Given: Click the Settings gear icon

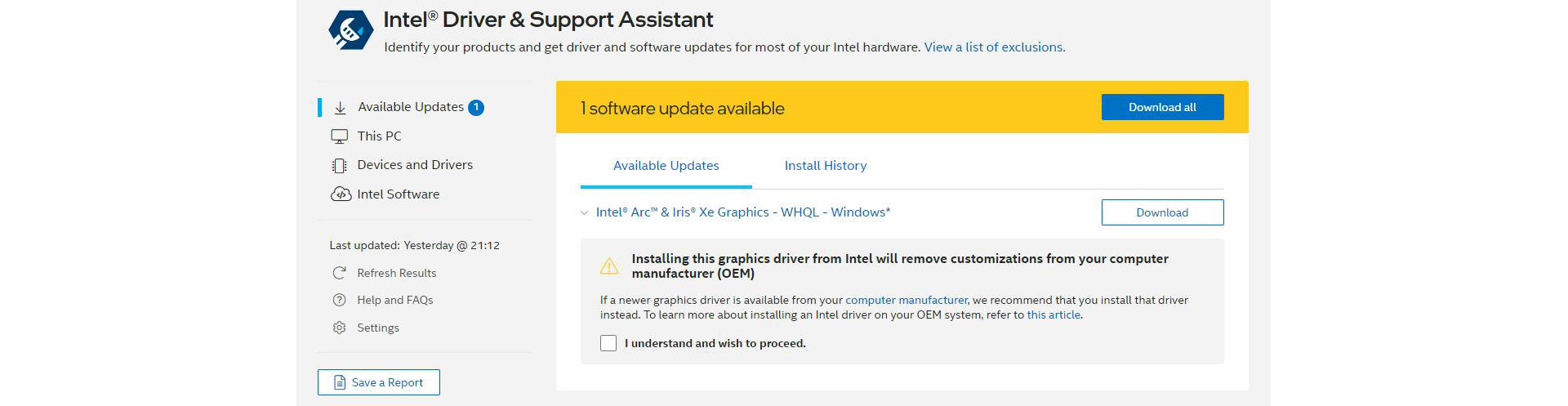Looking at the screenshot, I should tap(339, 328).
